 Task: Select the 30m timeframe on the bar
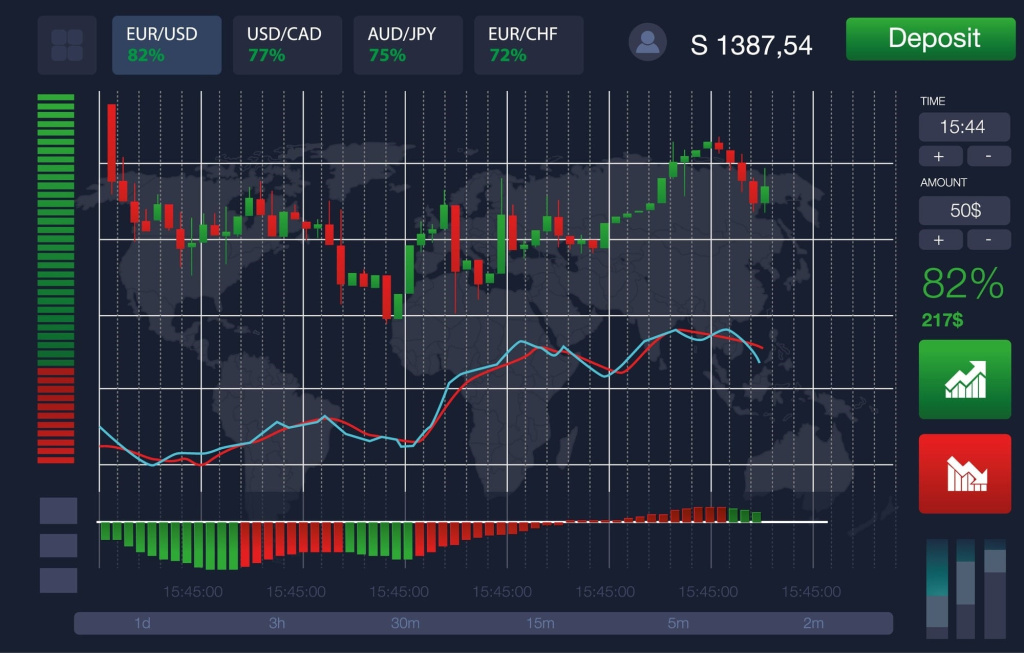pos(405,623)
